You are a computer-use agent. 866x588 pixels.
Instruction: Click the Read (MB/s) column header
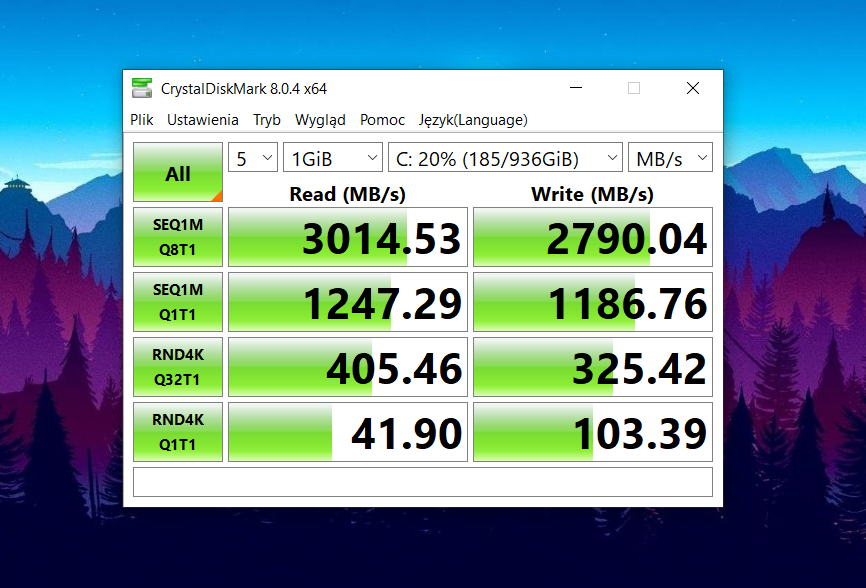point(347,194)
